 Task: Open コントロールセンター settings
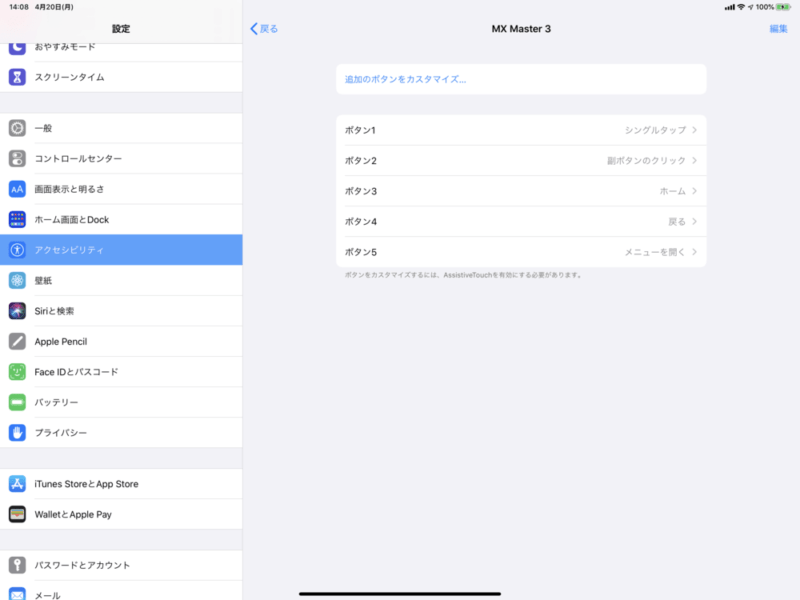[121, 159]
